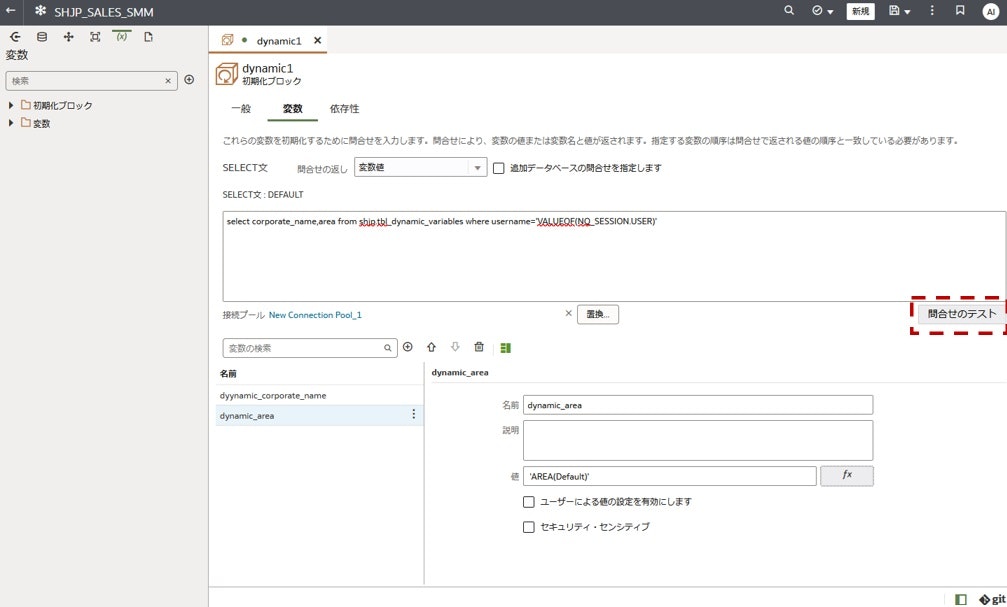Image resolution: width=1007 pixels, height=607 pixels.
Task: Click the magnifier in the variable search field
Action: pyautogui.click(x=388, y=348)
